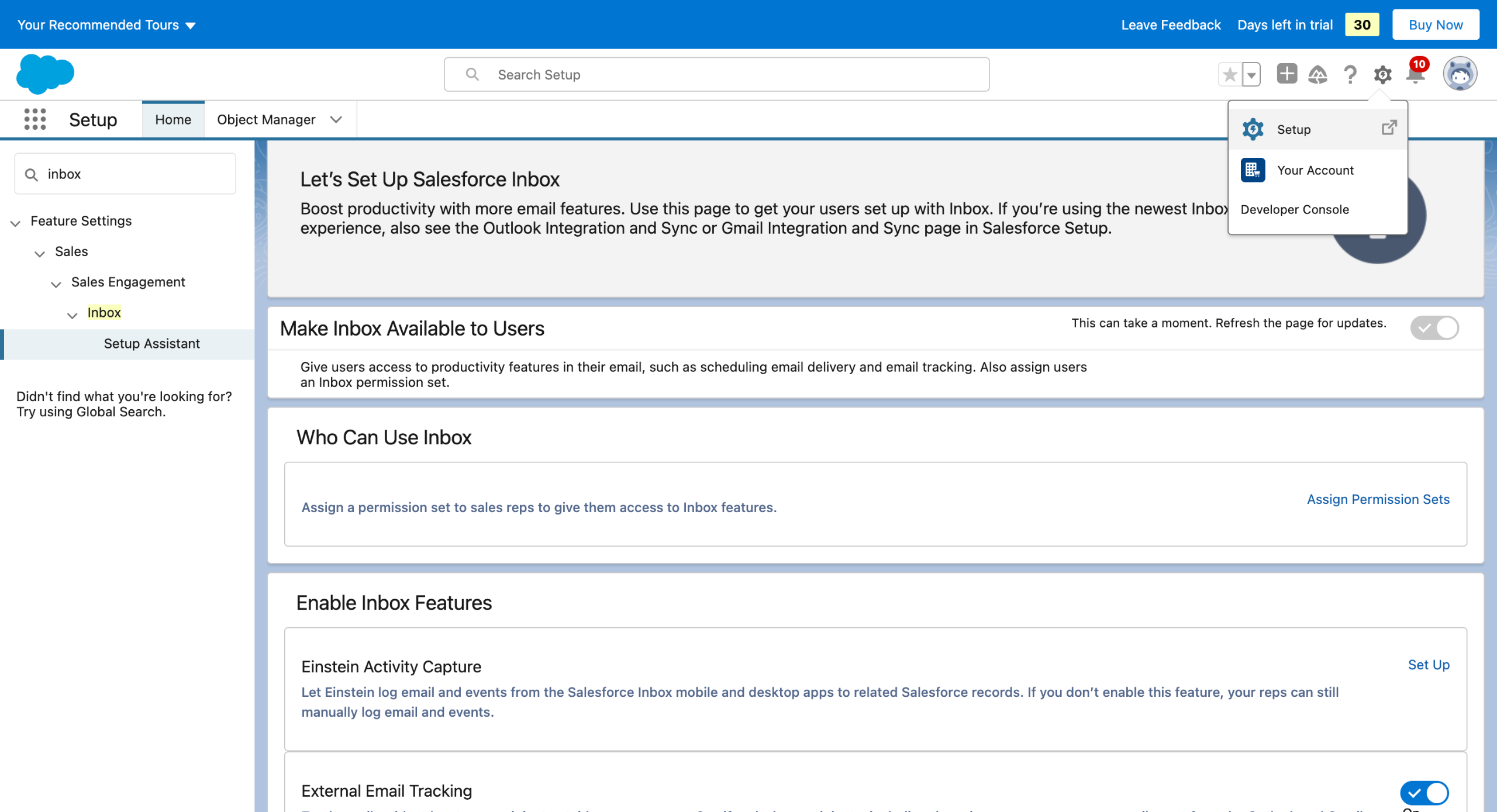Open the App Launcher dots grid
Viewport: 1497px width, 812px height.
coord(35,119)
